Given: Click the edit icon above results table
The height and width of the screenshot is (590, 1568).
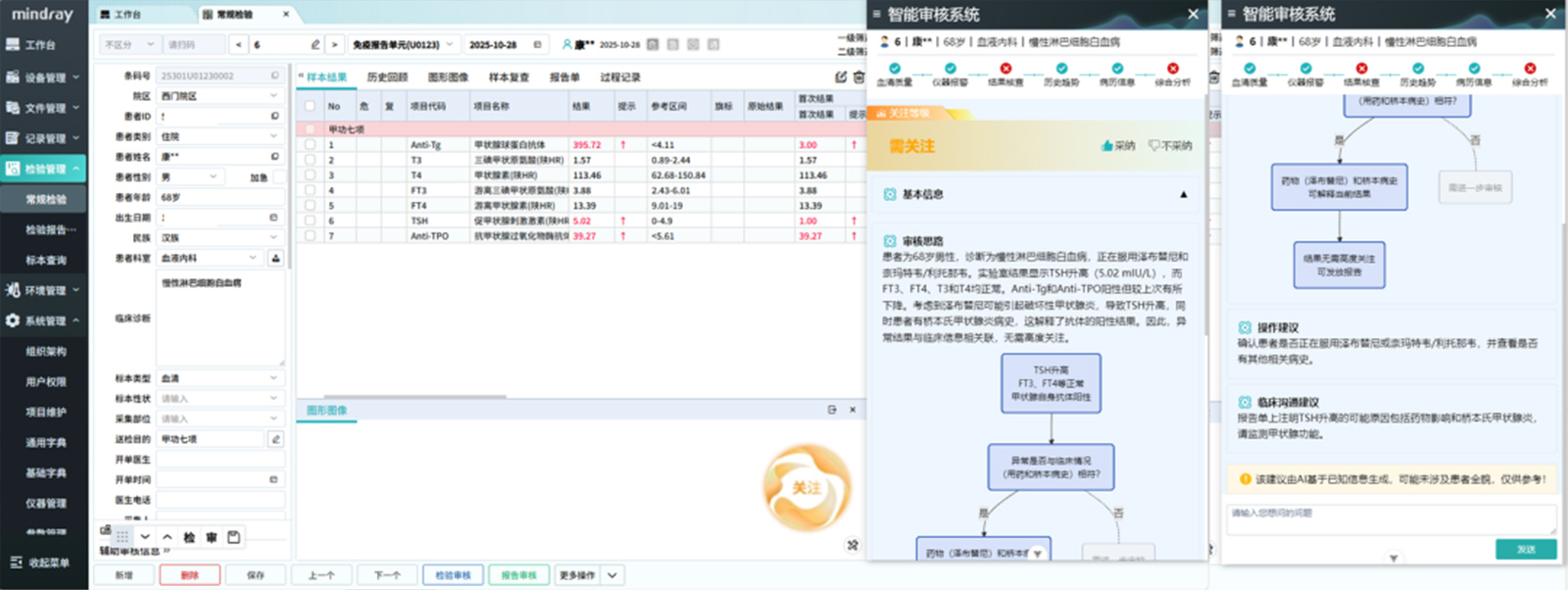Looking at the screenshot, I should tap(841, 77).
